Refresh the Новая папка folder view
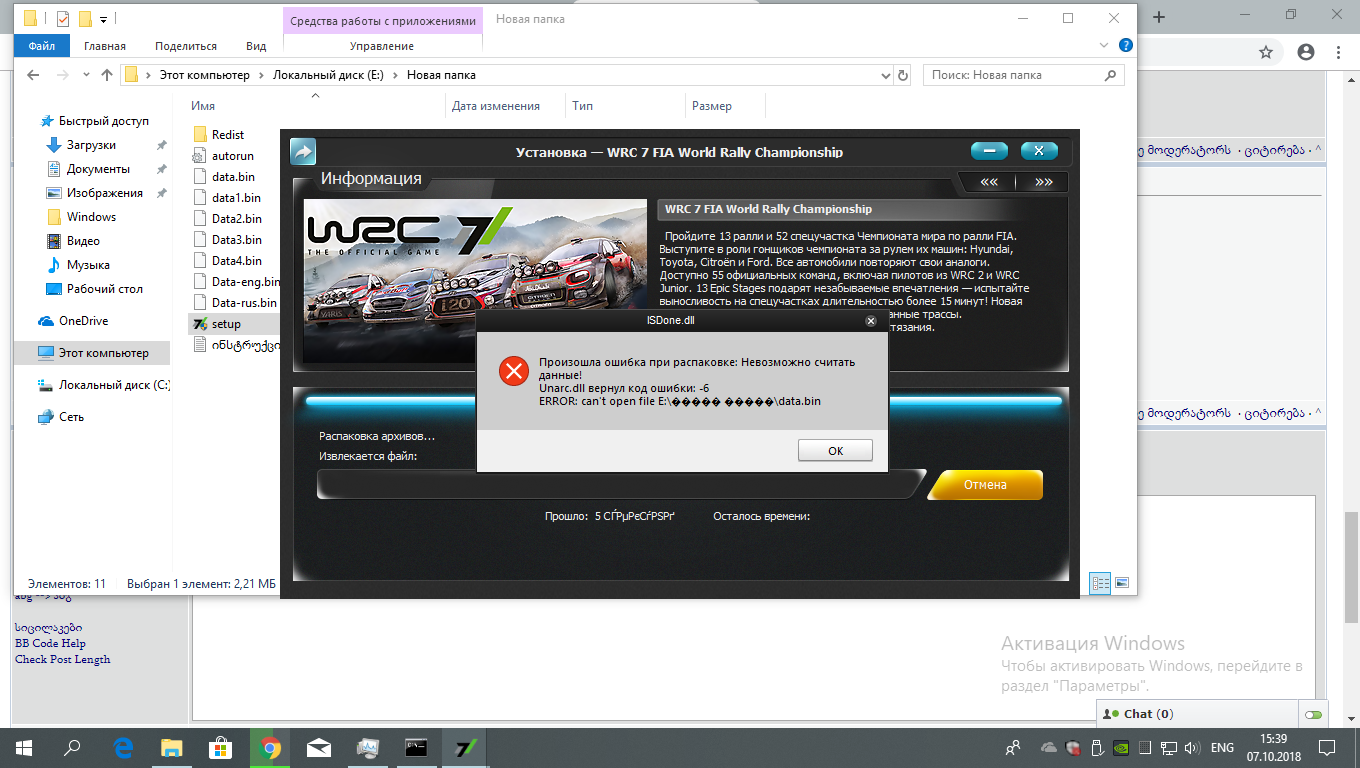 coord(903,75)
